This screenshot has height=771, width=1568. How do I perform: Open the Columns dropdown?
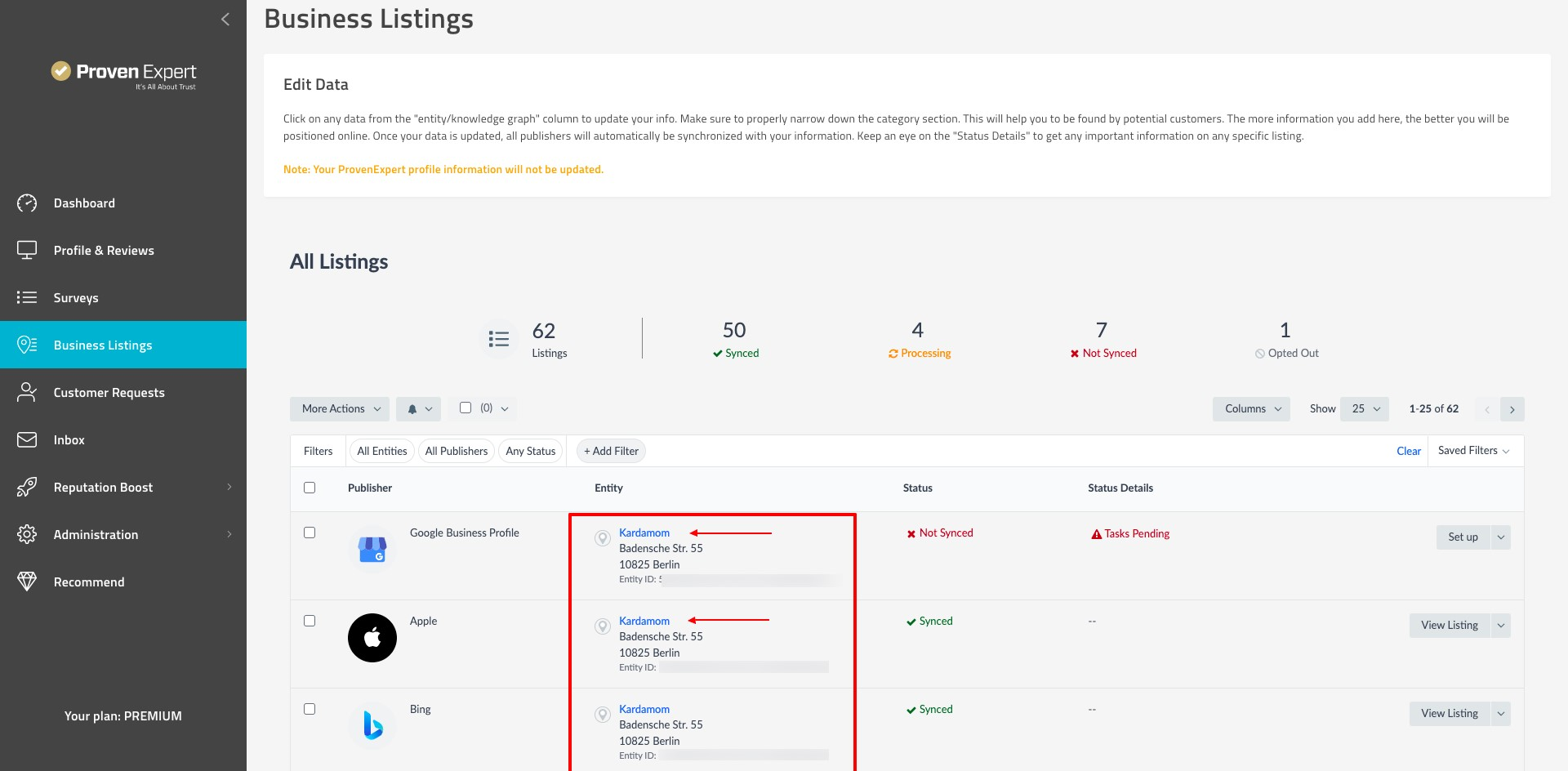(x=1251, y=409)
